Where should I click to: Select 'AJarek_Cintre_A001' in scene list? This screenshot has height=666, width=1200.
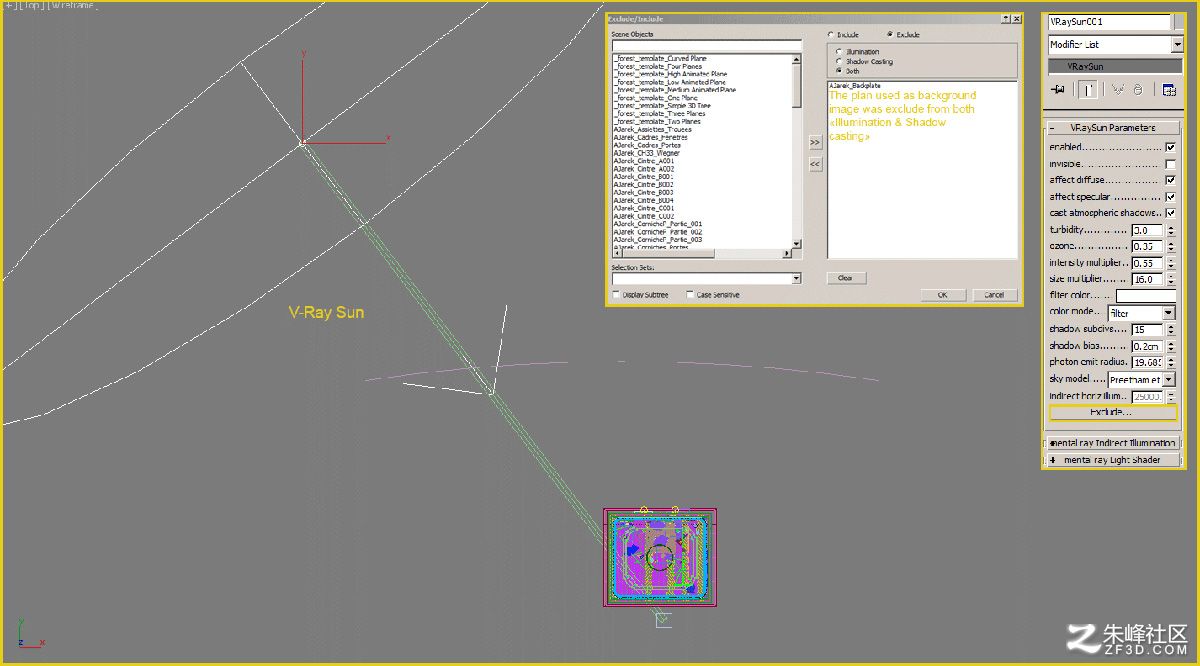click(x=643, y=161)
